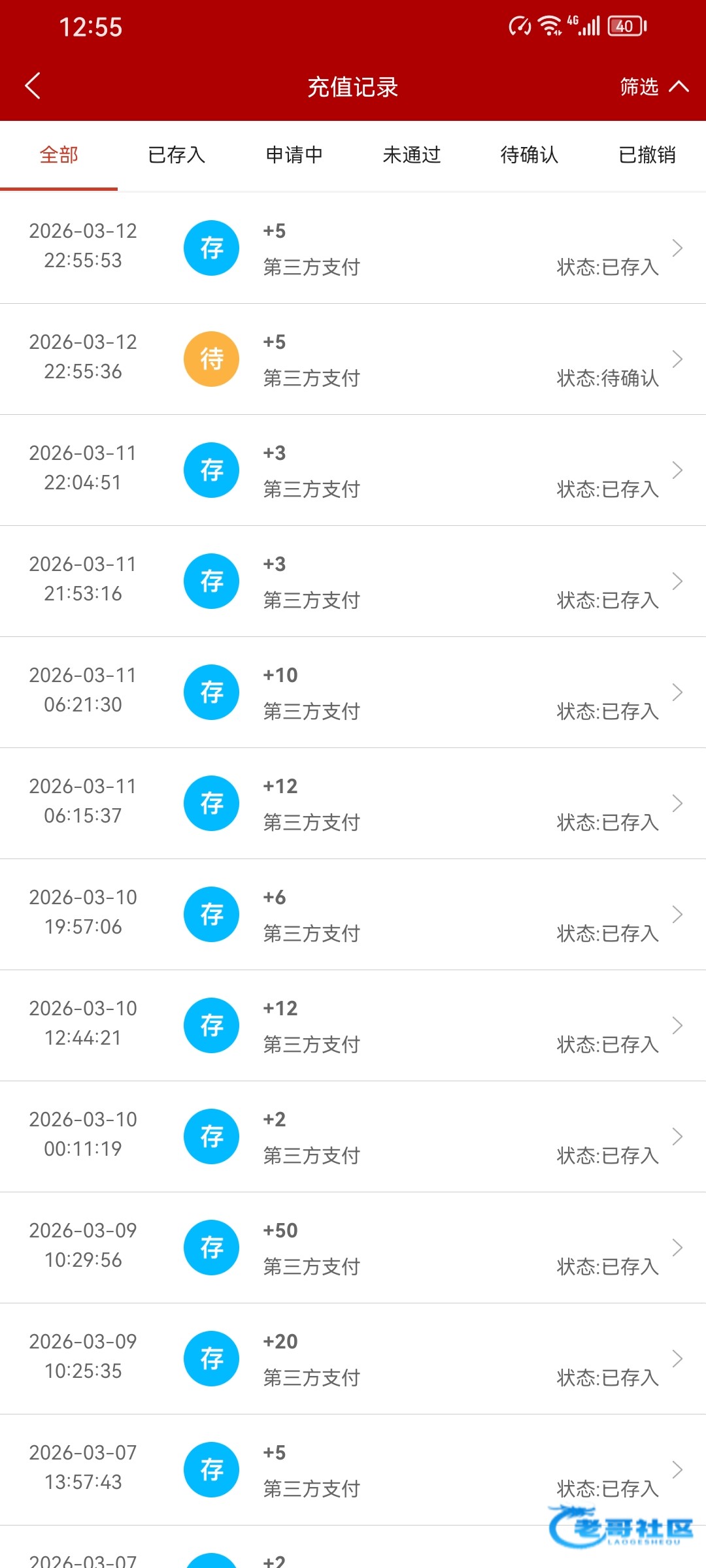
Task: Tap blue 存 icon for +20 deposit
Action: (211, 1358)
